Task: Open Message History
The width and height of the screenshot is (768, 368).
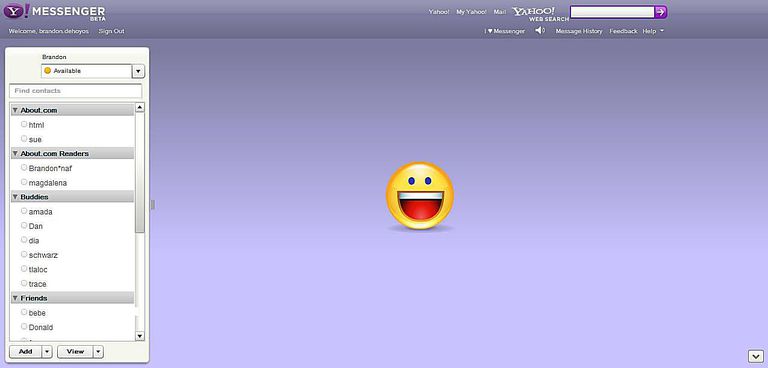Action: [x=579, y=31]
